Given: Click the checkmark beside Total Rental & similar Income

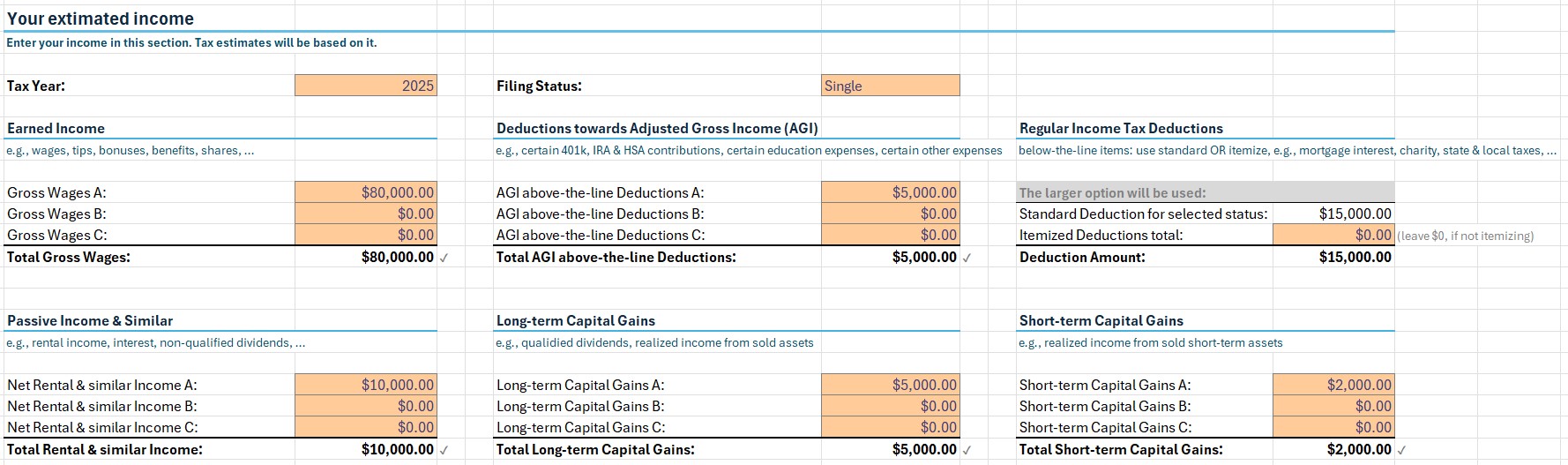Looking at the screenshot, I should 444,450.
